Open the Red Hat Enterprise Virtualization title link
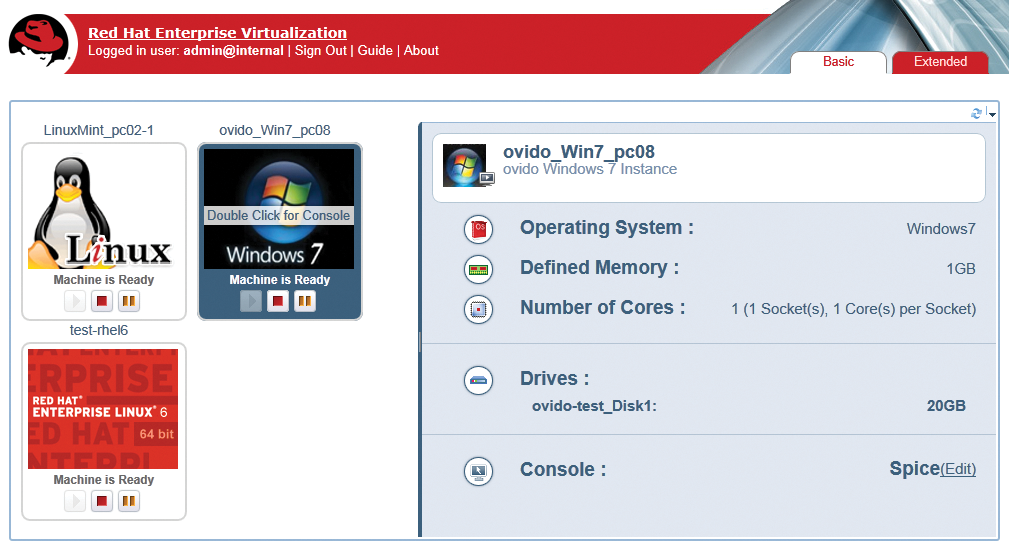 [218, 33]
